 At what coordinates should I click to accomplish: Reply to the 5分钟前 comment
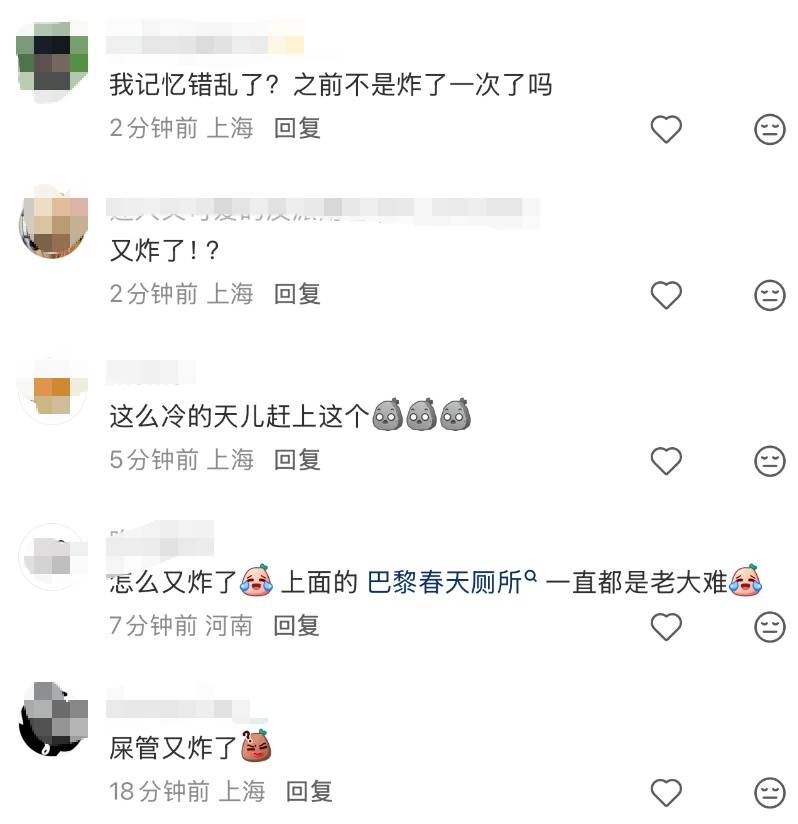click(x=297, y=460)
